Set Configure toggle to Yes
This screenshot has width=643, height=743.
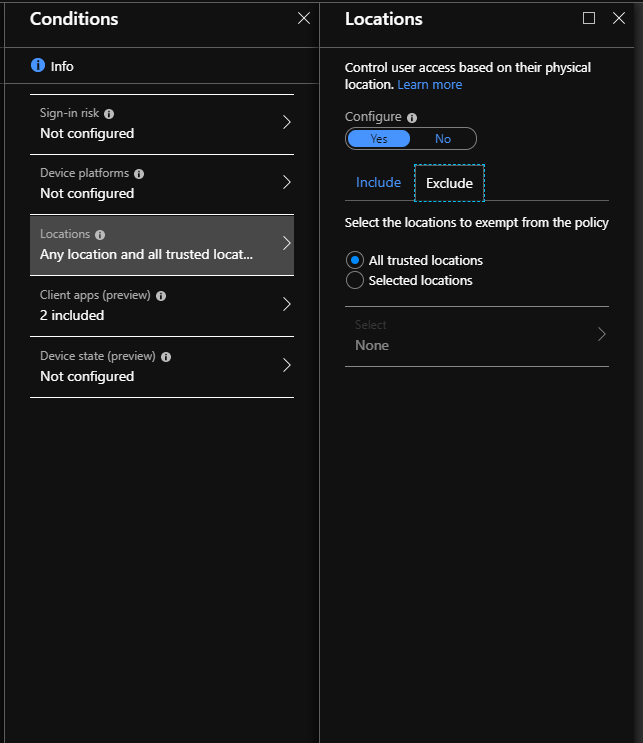point(379,139)
